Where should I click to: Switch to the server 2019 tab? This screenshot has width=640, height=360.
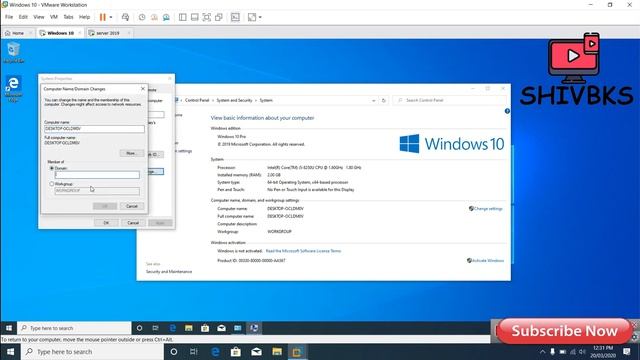click(108, 33)
